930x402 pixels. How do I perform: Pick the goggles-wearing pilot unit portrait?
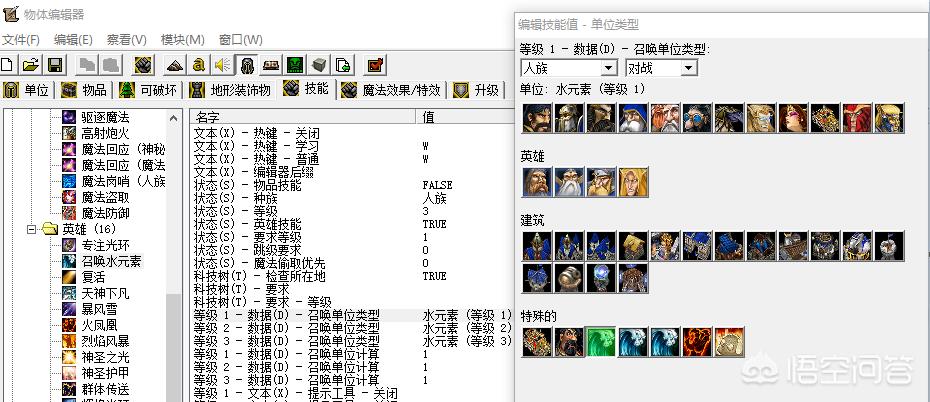pos(698,118)
